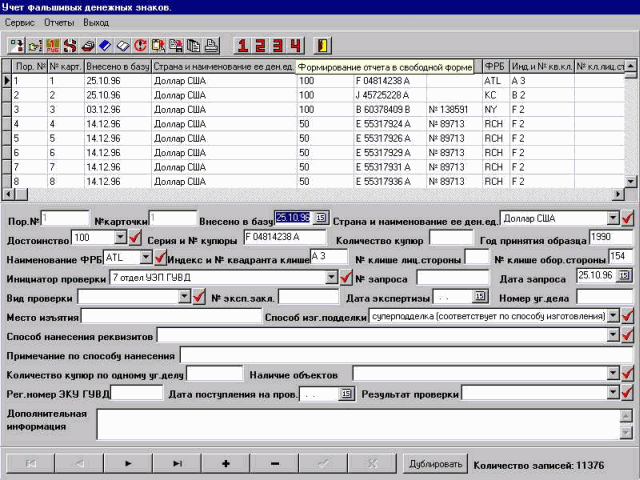Expand the 'Результат проверки' dropdown
This screenshot has height=480, width=640.
pyautogui.click(x=613, y=393)
